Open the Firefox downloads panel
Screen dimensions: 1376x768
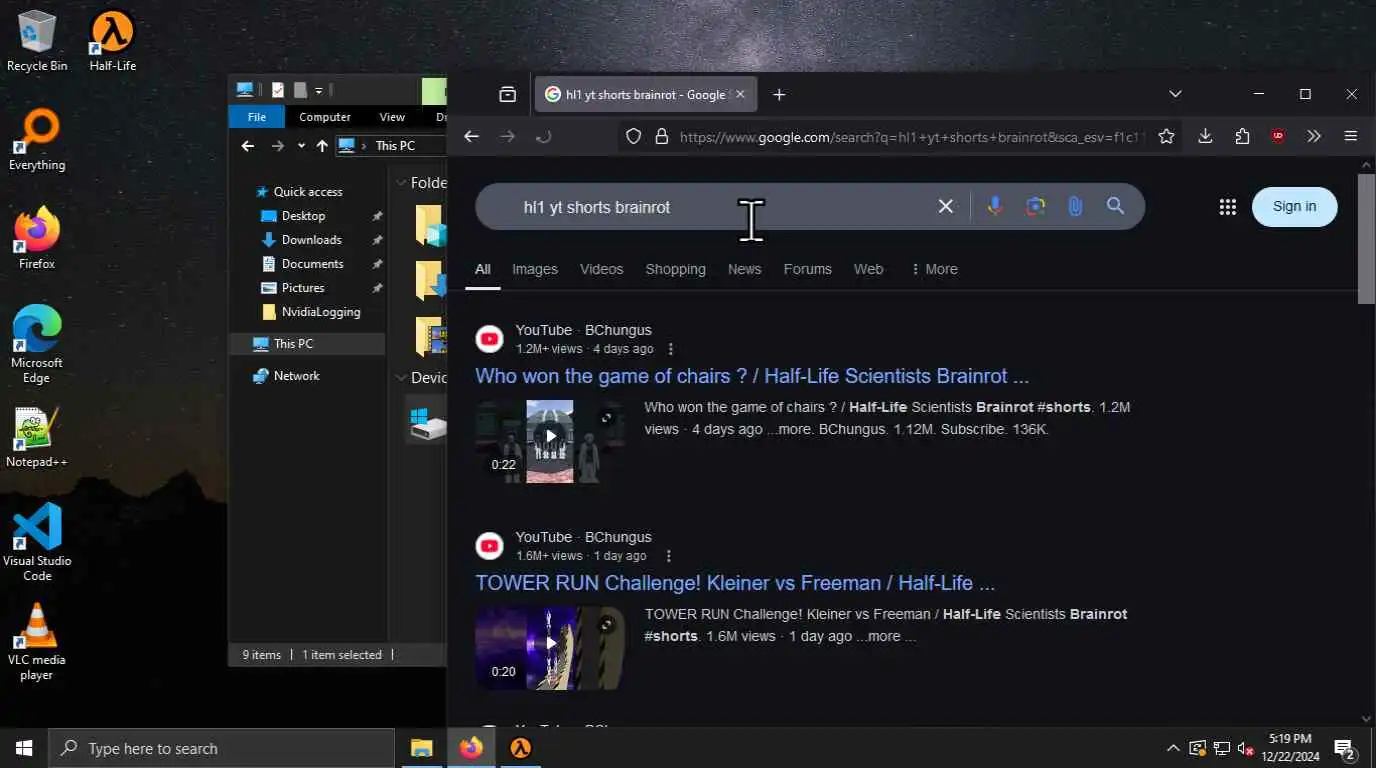pyautogui.click(x=1205, y=137)
